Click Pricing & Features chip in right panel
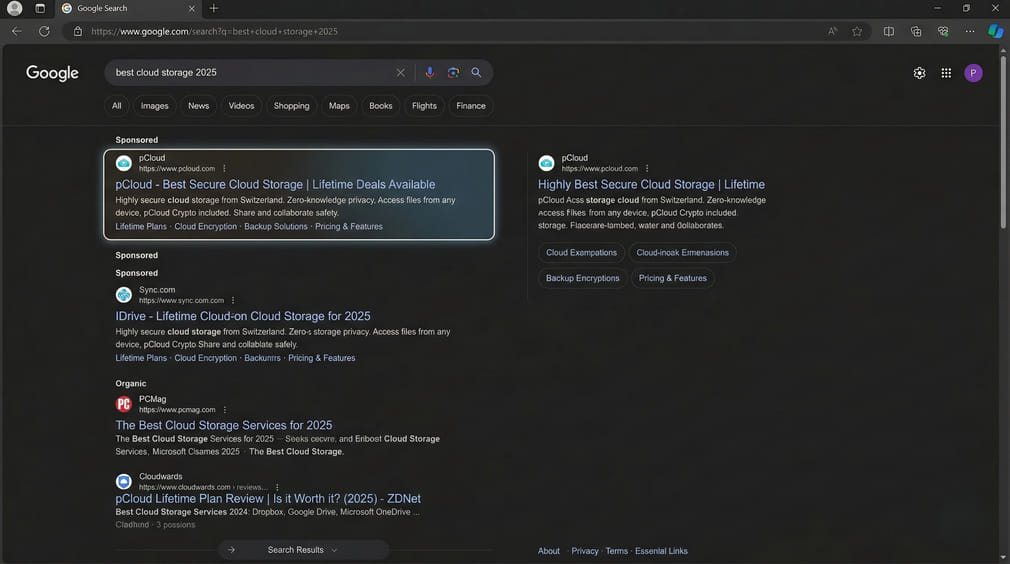Screen dimensions: 1010x564 coord(672,278)
